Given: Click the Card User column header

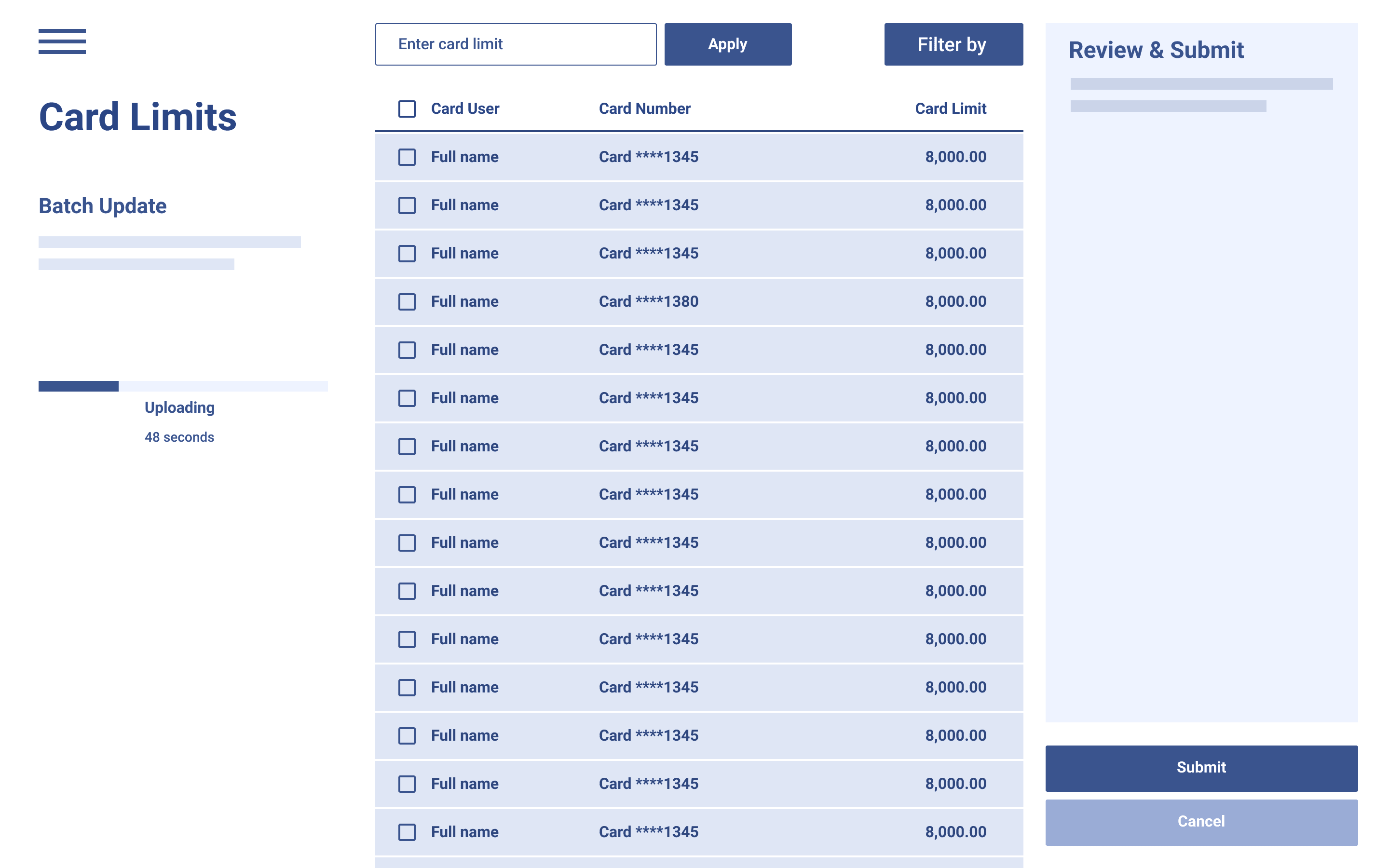Looking at the screenshot, I should (x=464, y=108).
